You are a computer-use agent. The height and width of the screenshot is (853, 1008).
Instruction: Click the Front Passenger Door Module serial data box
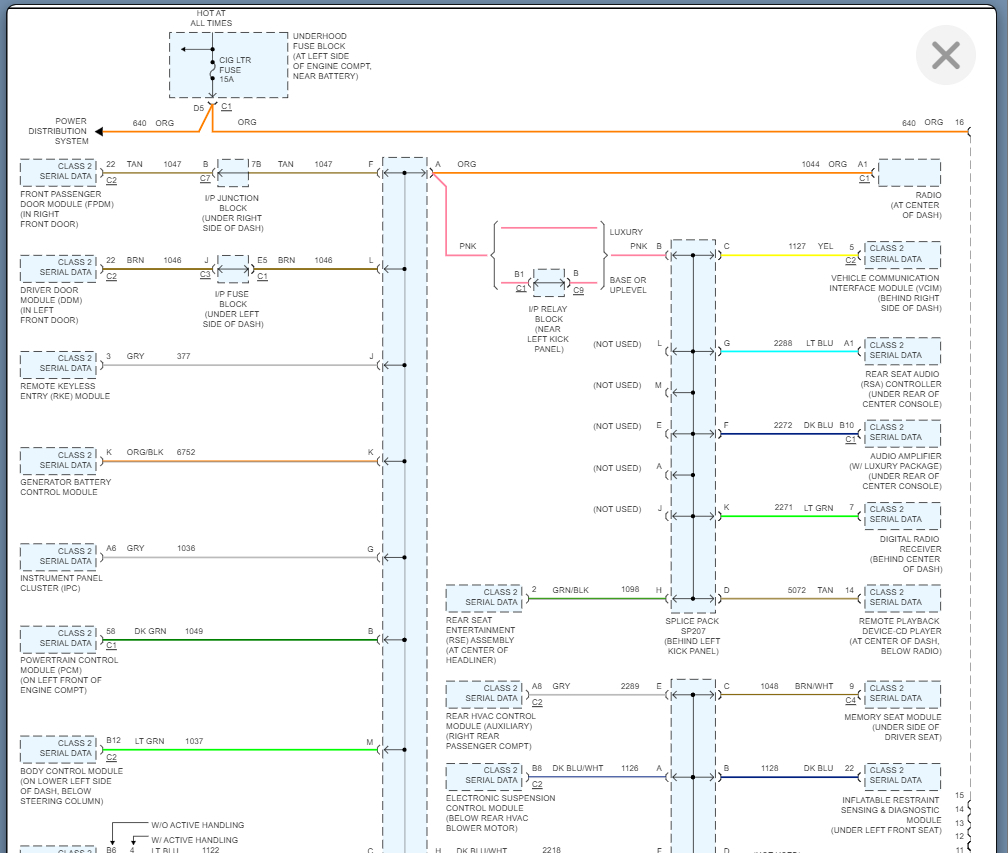pos(58,172)
